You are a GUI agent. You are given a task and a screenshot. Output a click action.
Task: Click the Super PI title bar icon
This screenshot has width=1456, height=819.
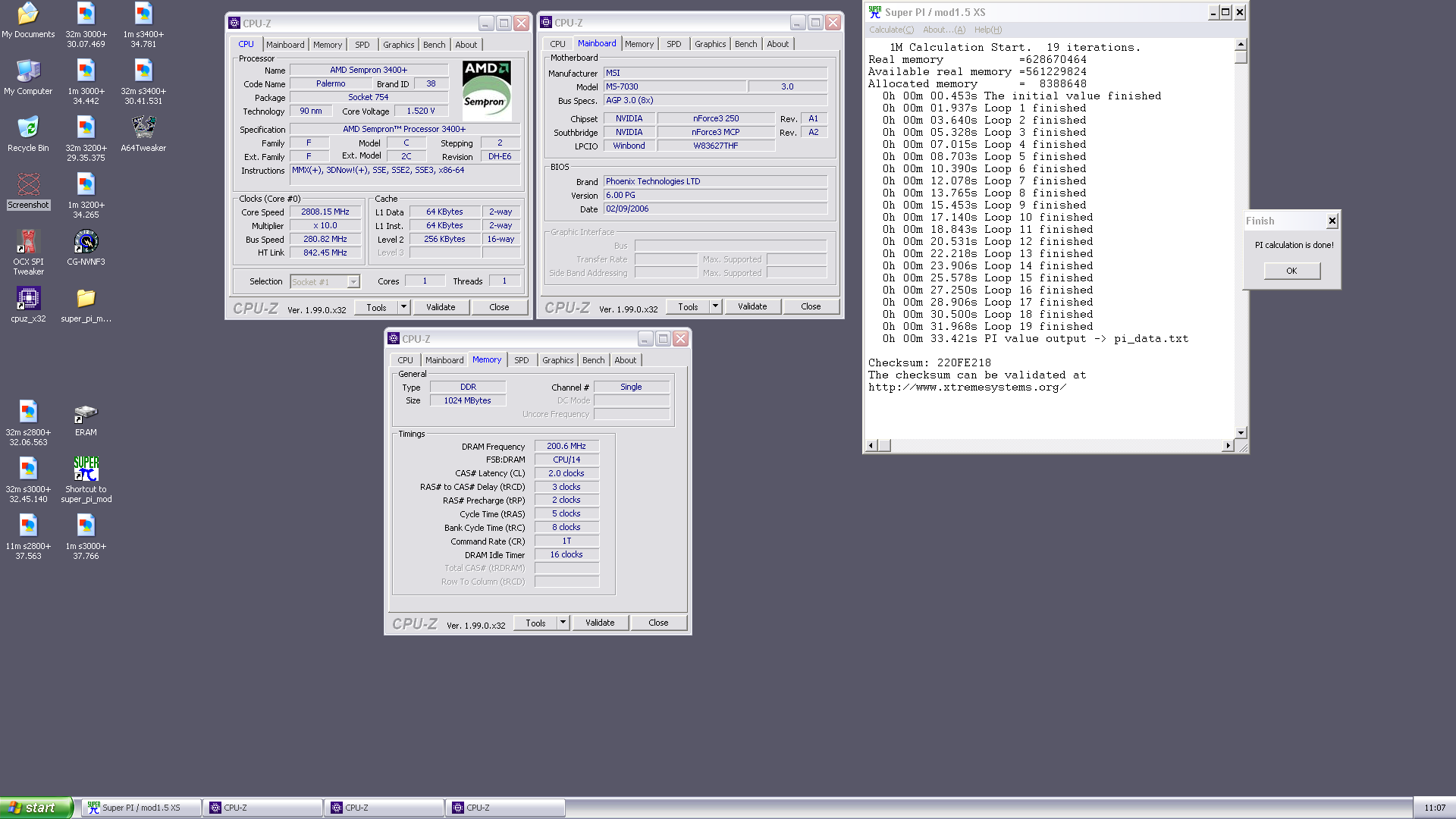[875, 12]
